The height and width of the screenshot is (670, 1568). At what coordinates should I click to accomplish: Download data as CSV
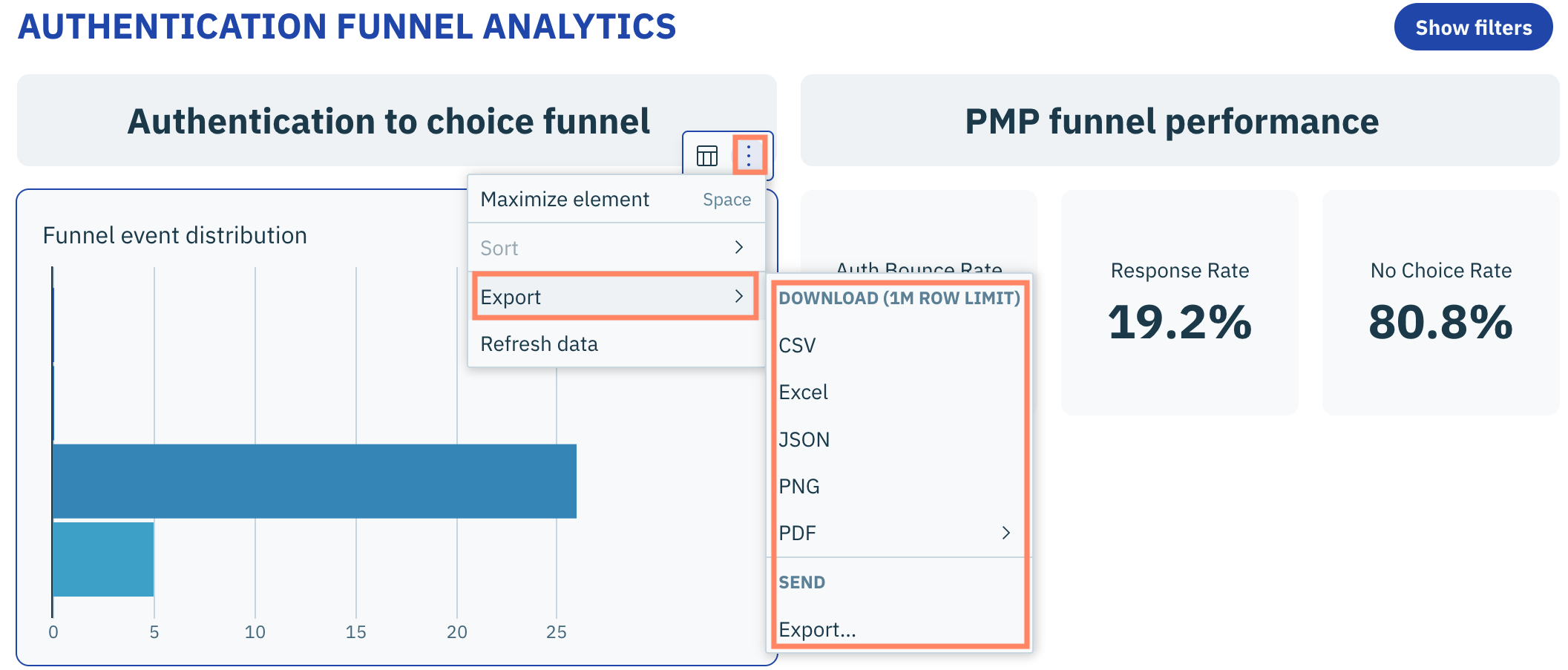pos(798,346)
